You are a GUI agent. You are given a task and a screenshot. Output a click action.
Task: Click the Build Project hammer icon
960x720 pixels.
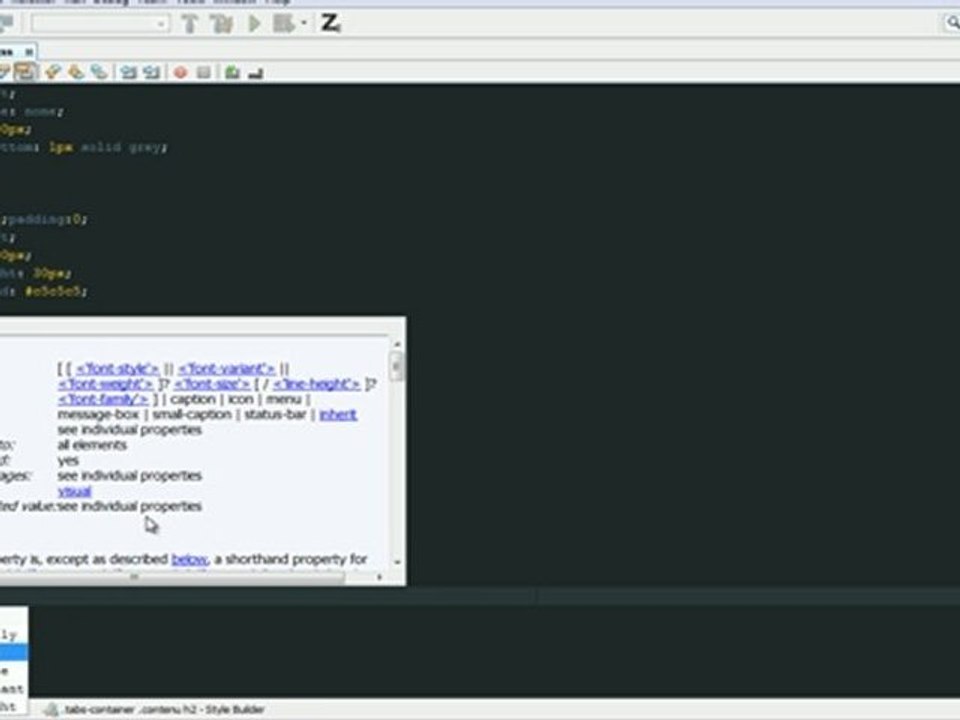click(x=190, y=24)
